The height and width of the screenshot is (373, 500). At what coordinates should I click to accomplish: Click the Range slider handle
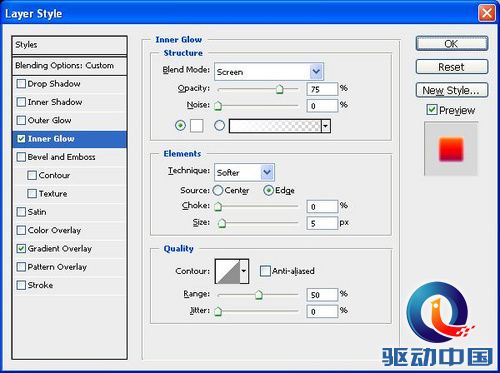[x=259, y=295]
